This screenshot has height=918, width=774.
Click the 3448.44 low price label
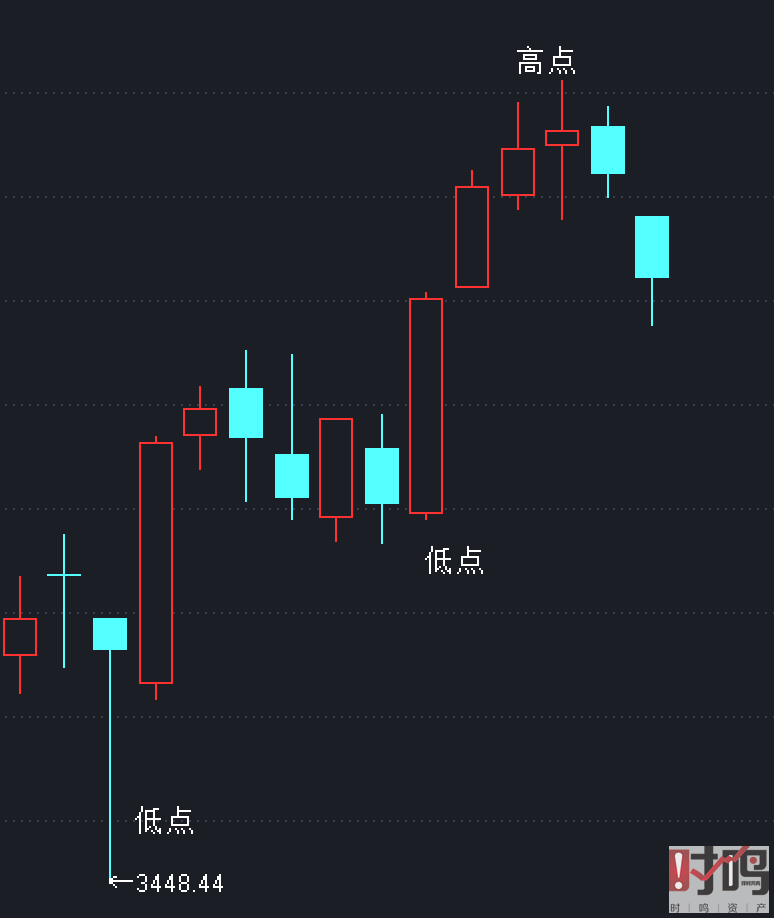pyautogui.click(x=180, y=884)
